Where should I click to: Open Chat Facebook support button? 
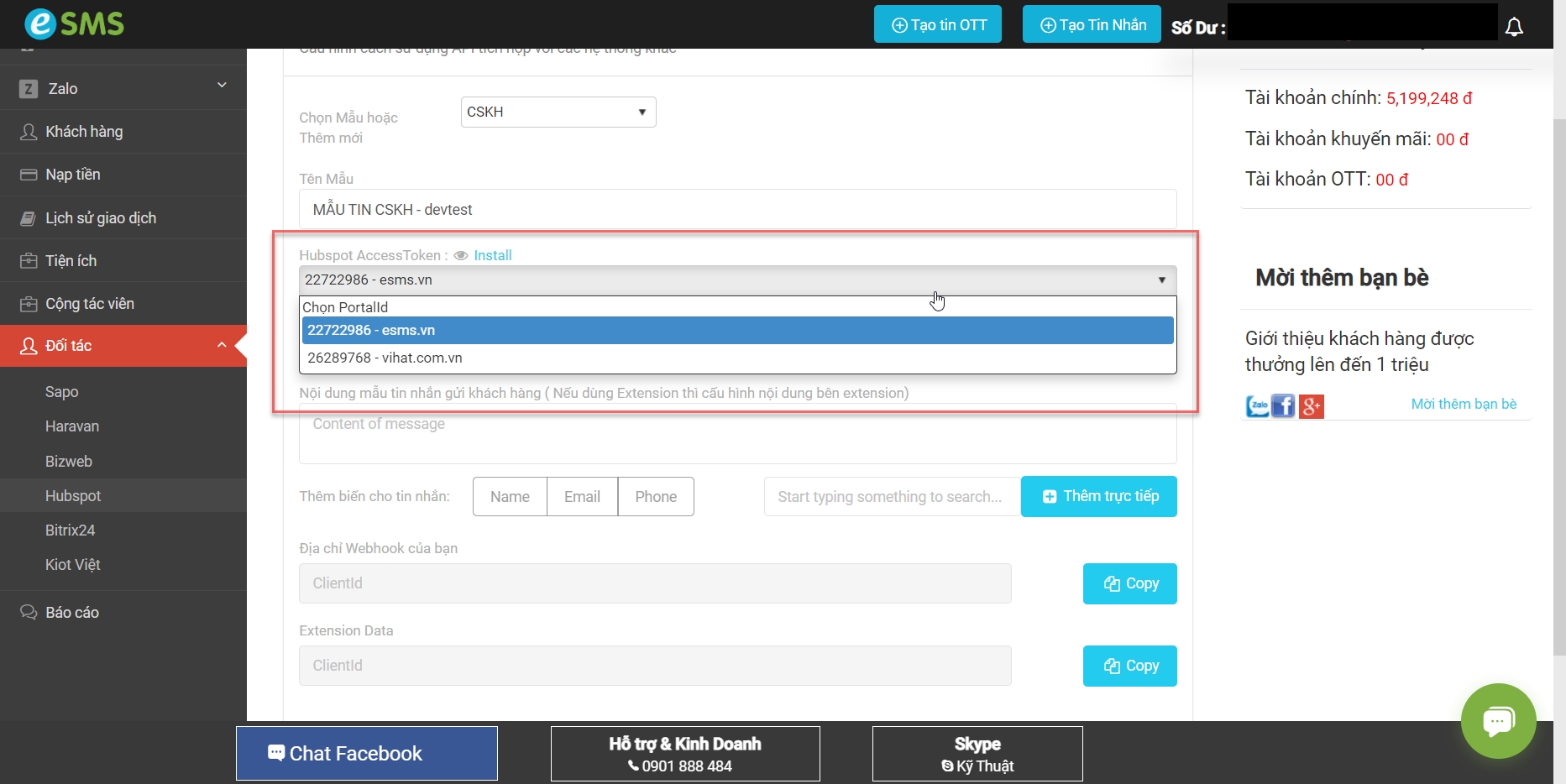point(367,753)
